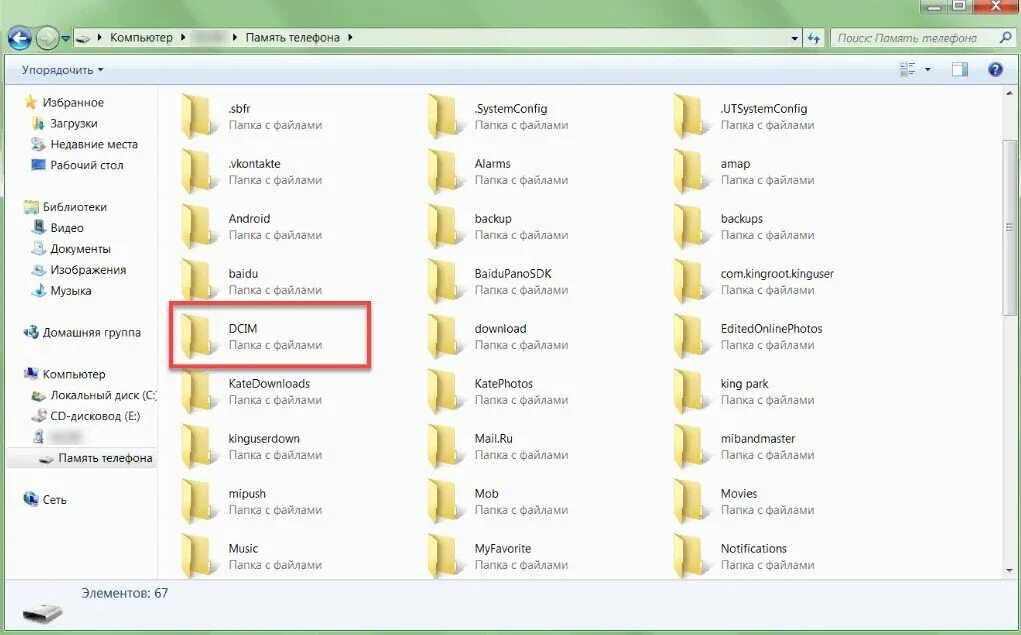Screen dimensions: 1021x635
Task: Select the com.kingroot.kinguser folder icon
Action: 690,281
